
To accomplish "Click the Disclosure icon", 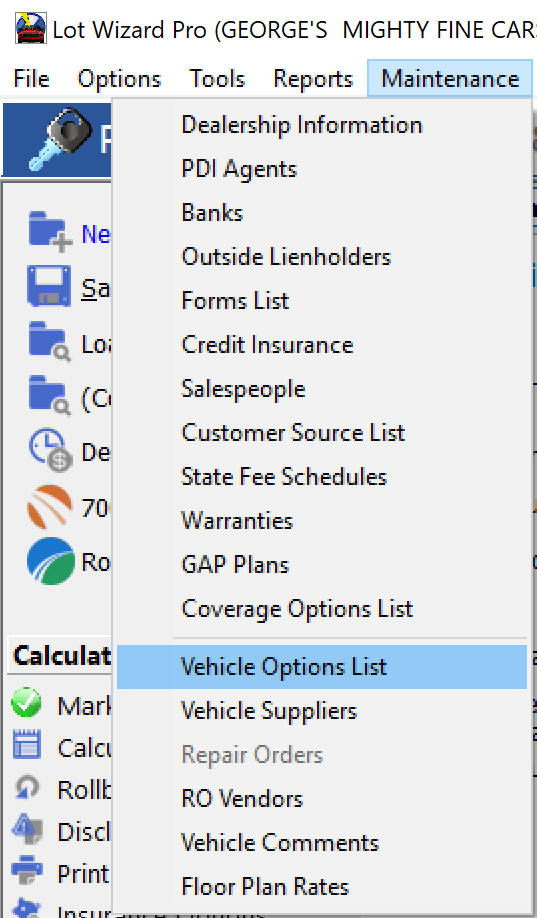I will [27, 830].
